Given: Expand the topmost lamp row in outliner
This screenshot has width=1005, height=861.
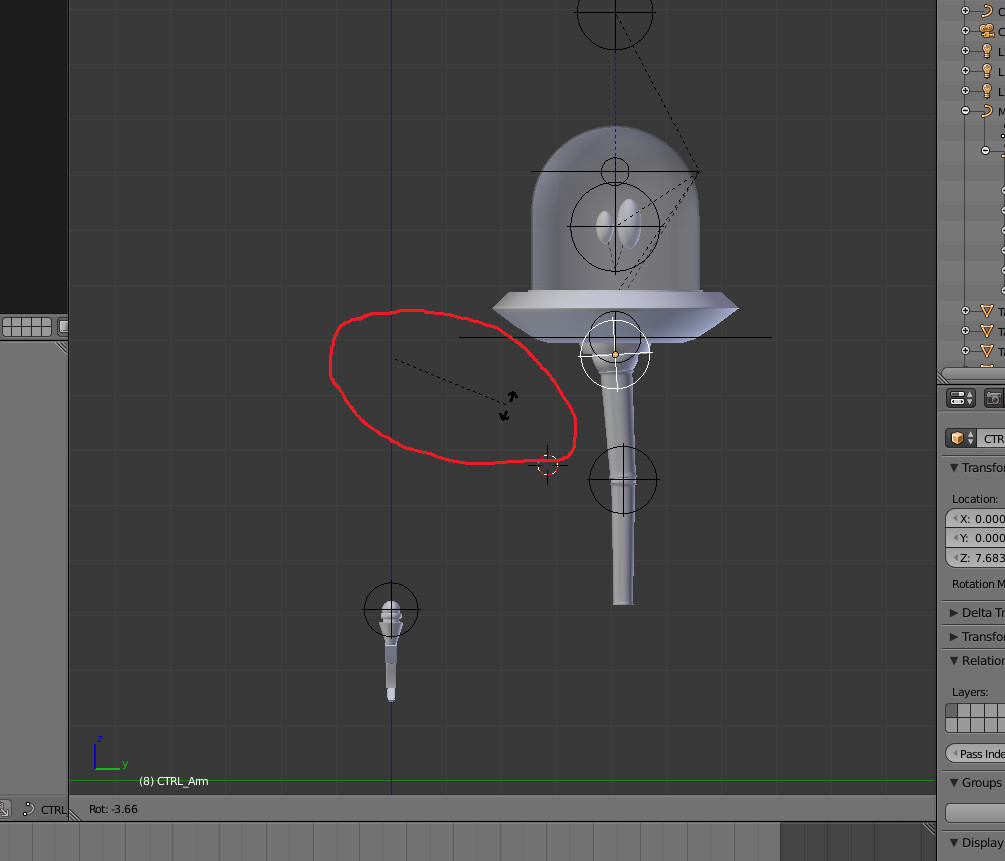Looking at the screenshot, I should coord(965,51).
